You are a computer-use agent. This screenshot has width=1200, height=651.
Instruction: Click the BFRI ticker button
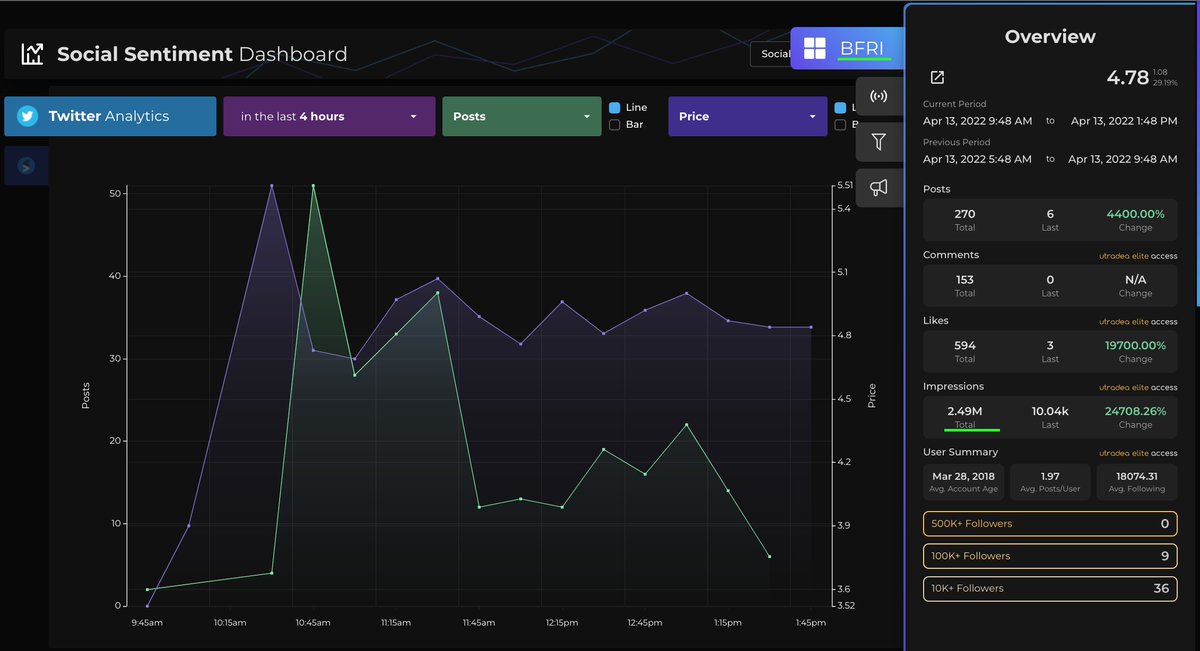pyautogui.click(x=846, y=48)
